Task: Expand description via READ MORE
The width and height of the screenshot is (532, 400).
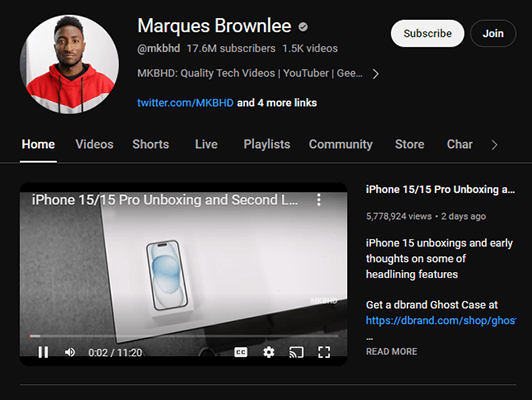Action: click(x=392, y=351)
